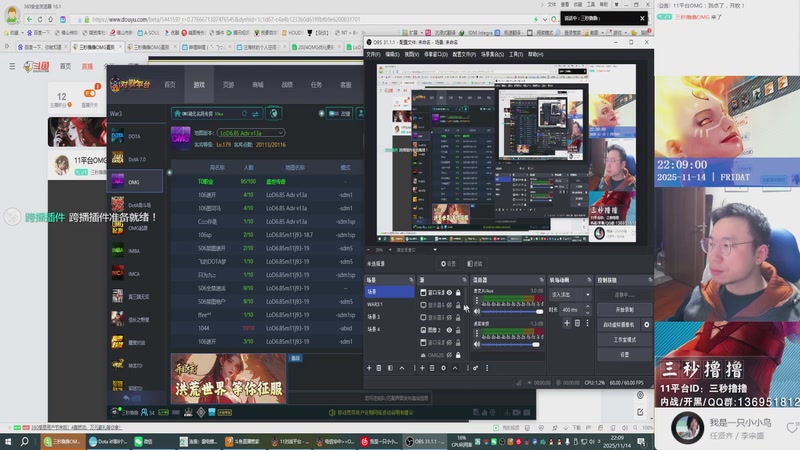Move scene up with arrow icon
The height and width of the screenshot is (450, 800).
pyautogui.click(x=402, y=368)
